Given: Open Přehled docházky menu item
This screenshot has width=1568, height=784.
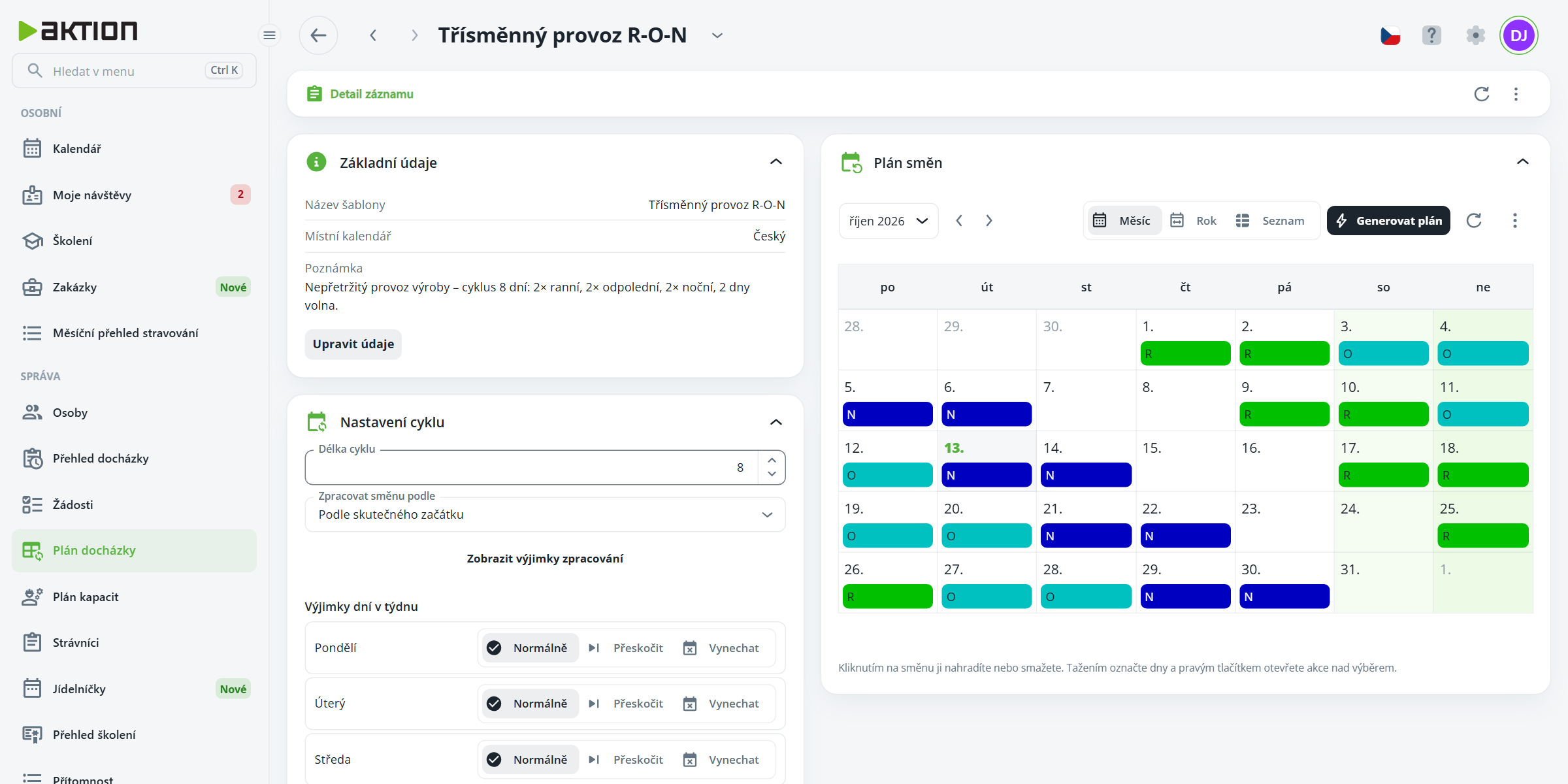Looking at the screenshot, I should [x=134, y=459].
